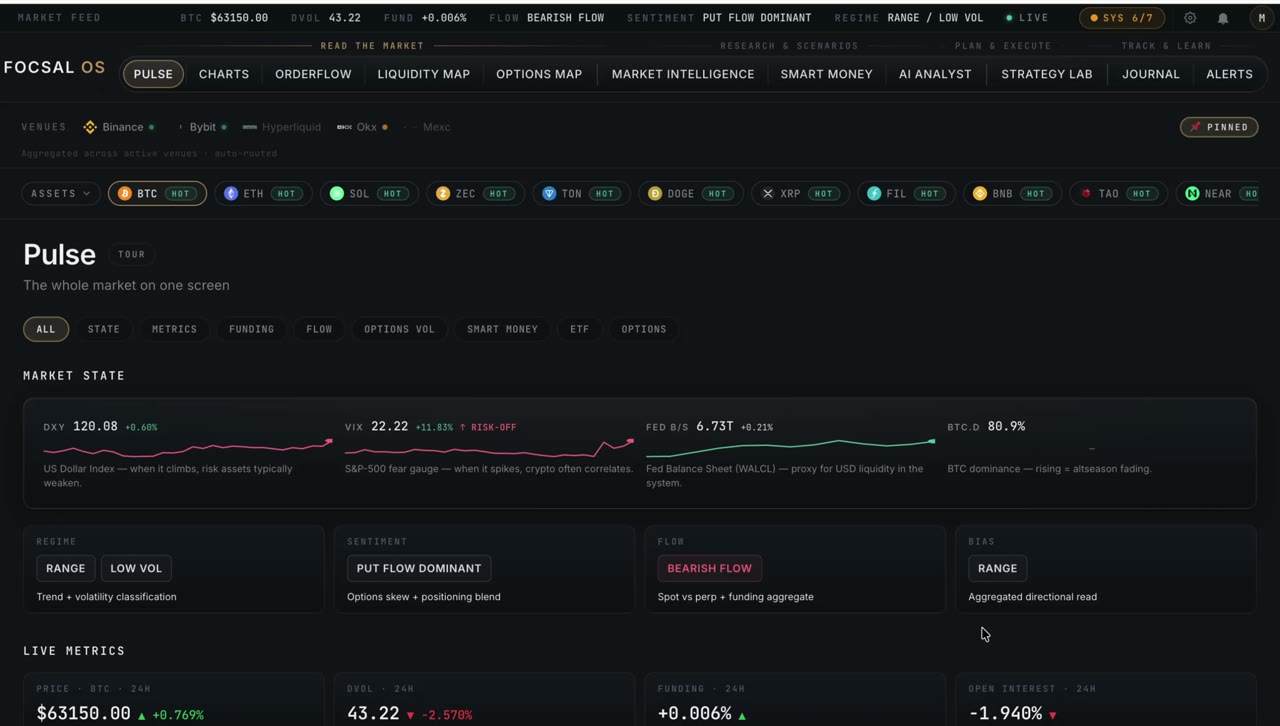Screen dimensions: 1280x726
Task: Select the BTC asset chip
Action: click(x=157, y=193)
